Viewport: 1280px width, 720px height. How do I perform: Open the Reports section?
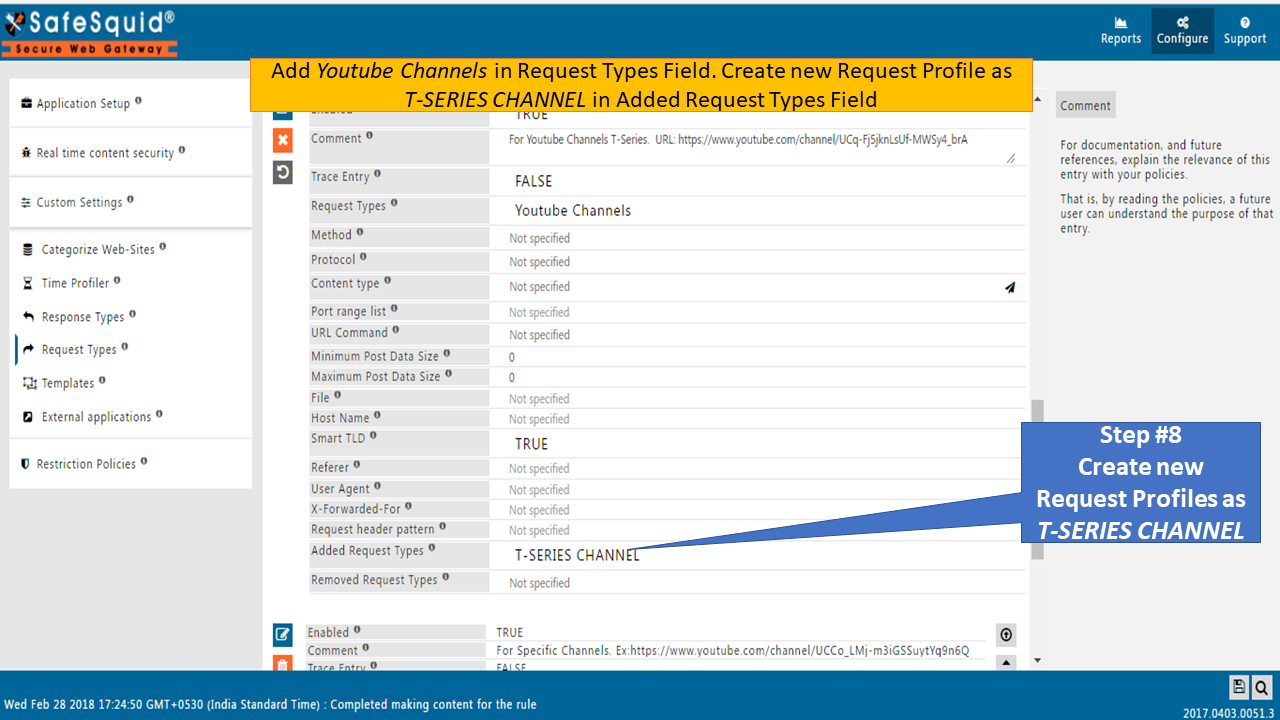point(1120,31)
